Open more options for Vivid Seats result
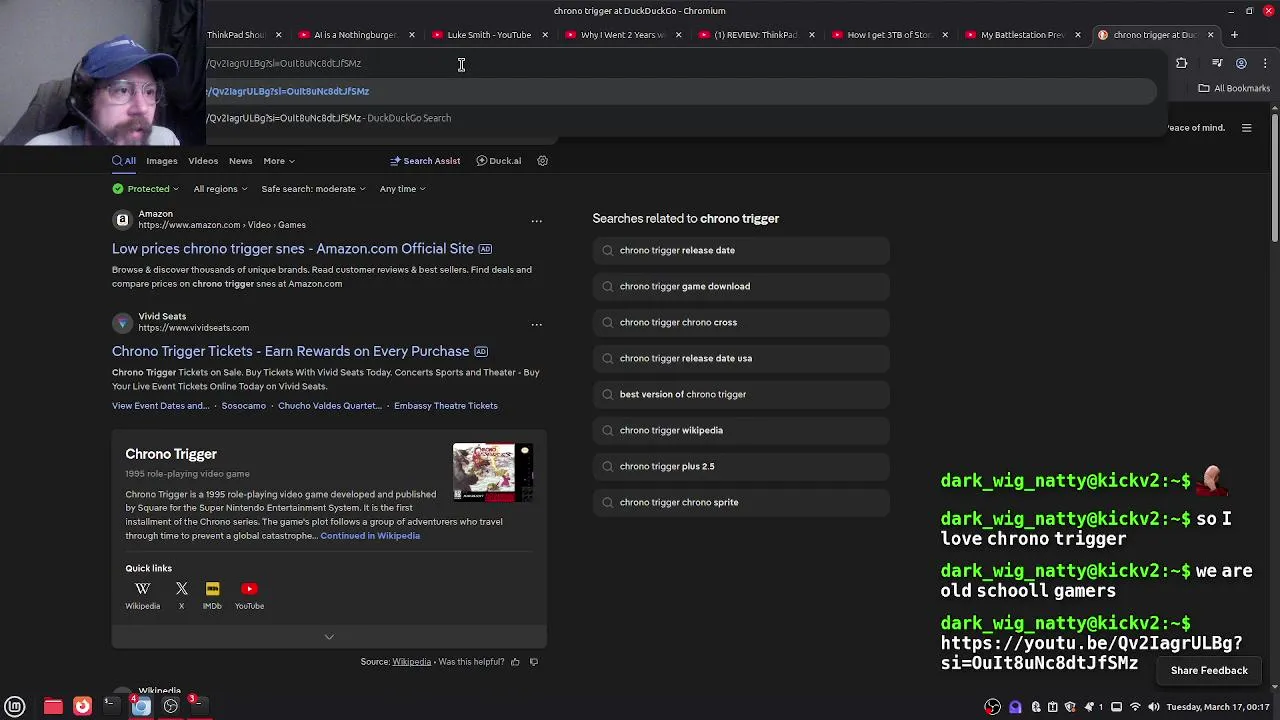1280x720 pixels. [536, 324]
